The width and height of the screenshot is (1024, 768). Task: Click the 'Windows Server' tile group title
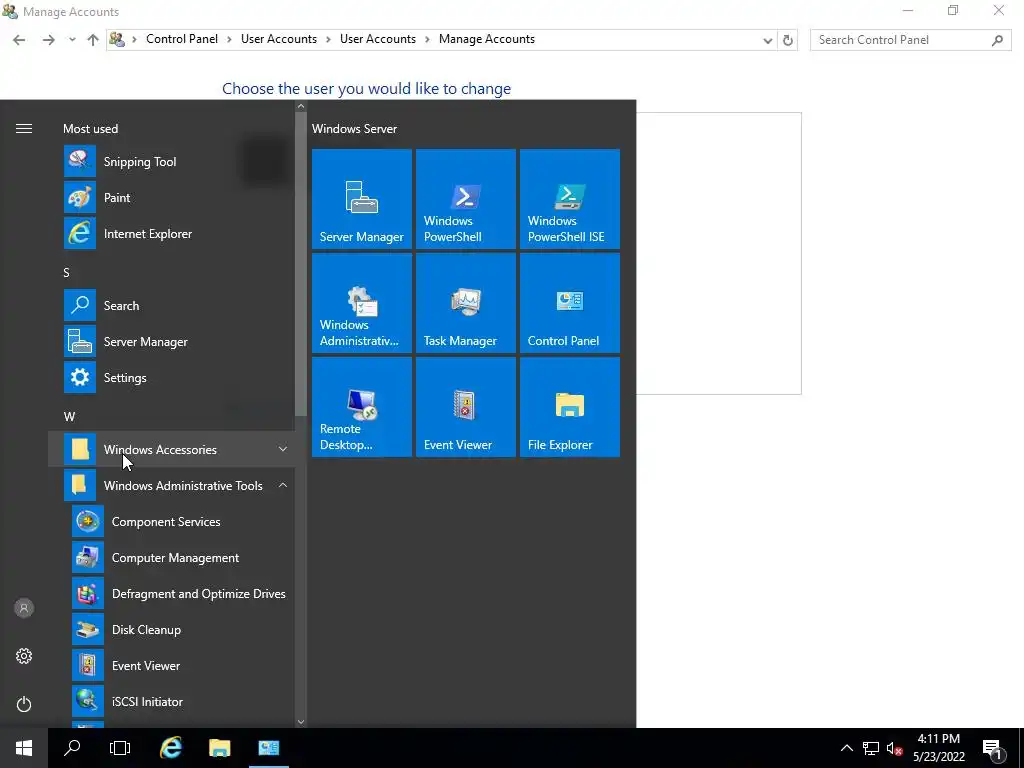(354, 129)
